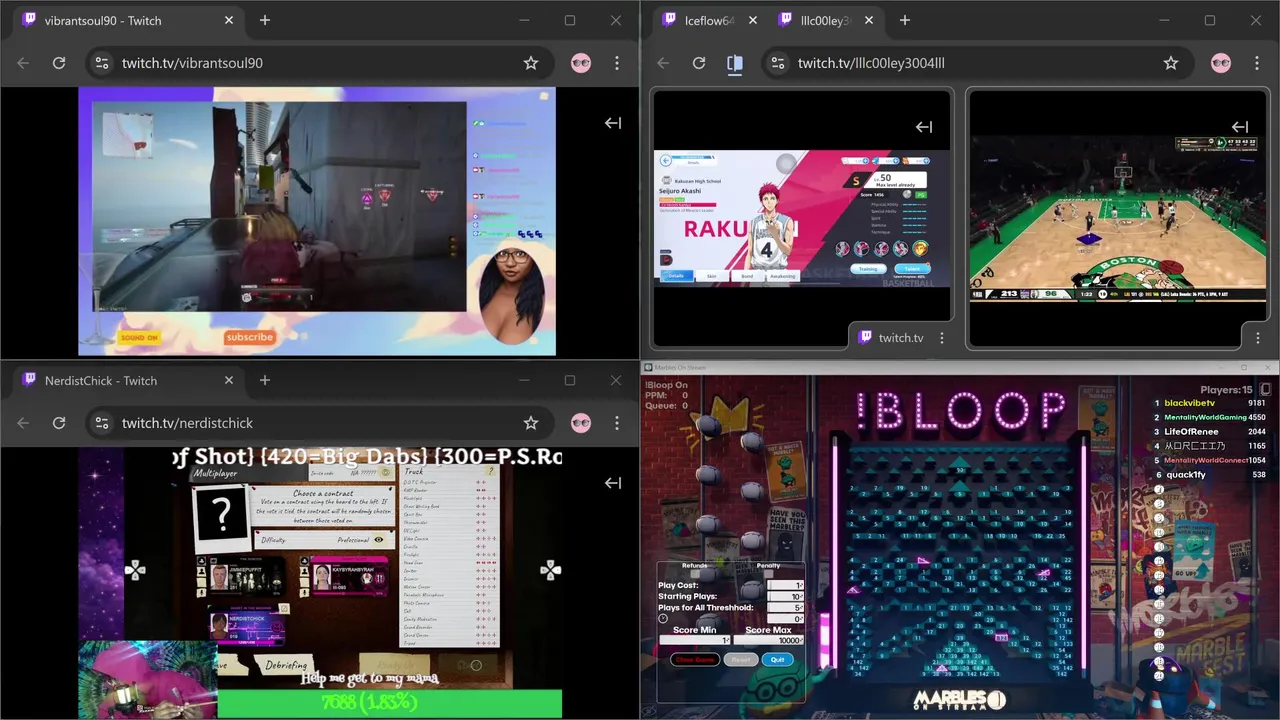
Task: Open new tab in the split-view Chrome window
Action: click(x=905, y=20)
